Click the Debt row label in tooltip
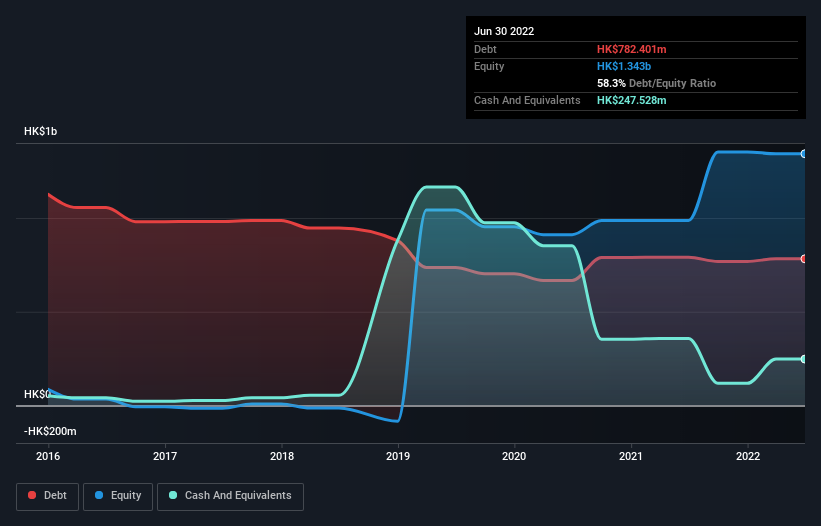821x526 pixels. pos(485,49)
